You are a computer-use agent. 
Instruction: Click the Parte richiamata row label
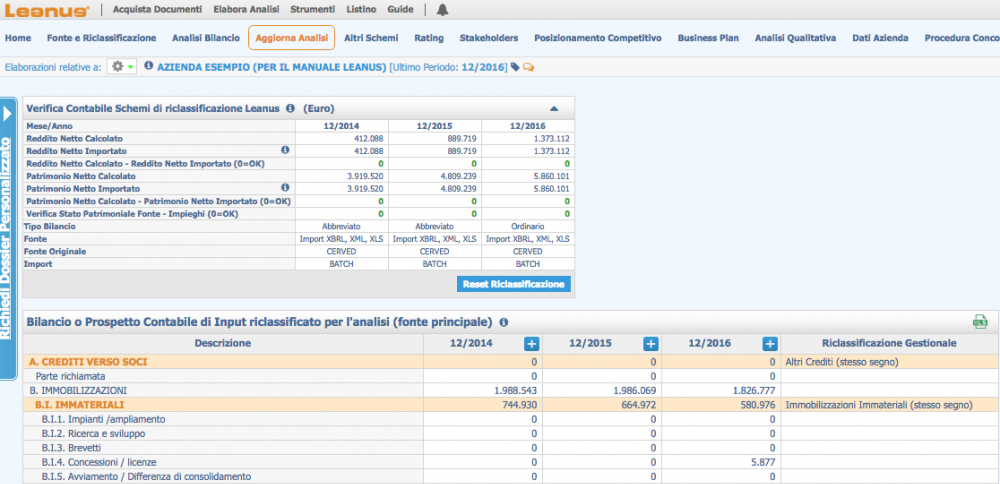[x=70, y=376]
